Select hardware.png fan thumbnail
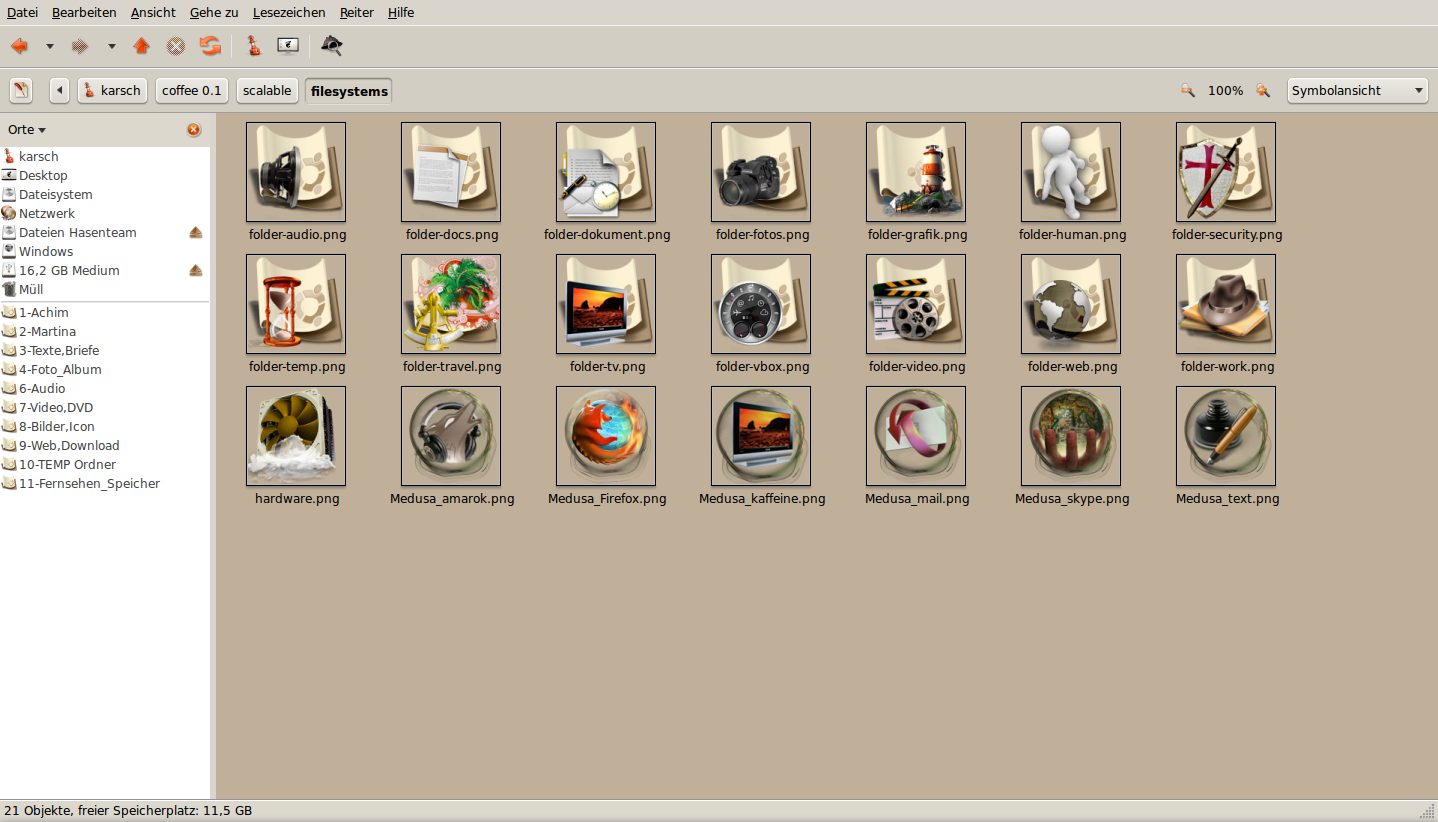Image resolution: width=1438 pixels, height=822 pixels. tap(296, 436)
